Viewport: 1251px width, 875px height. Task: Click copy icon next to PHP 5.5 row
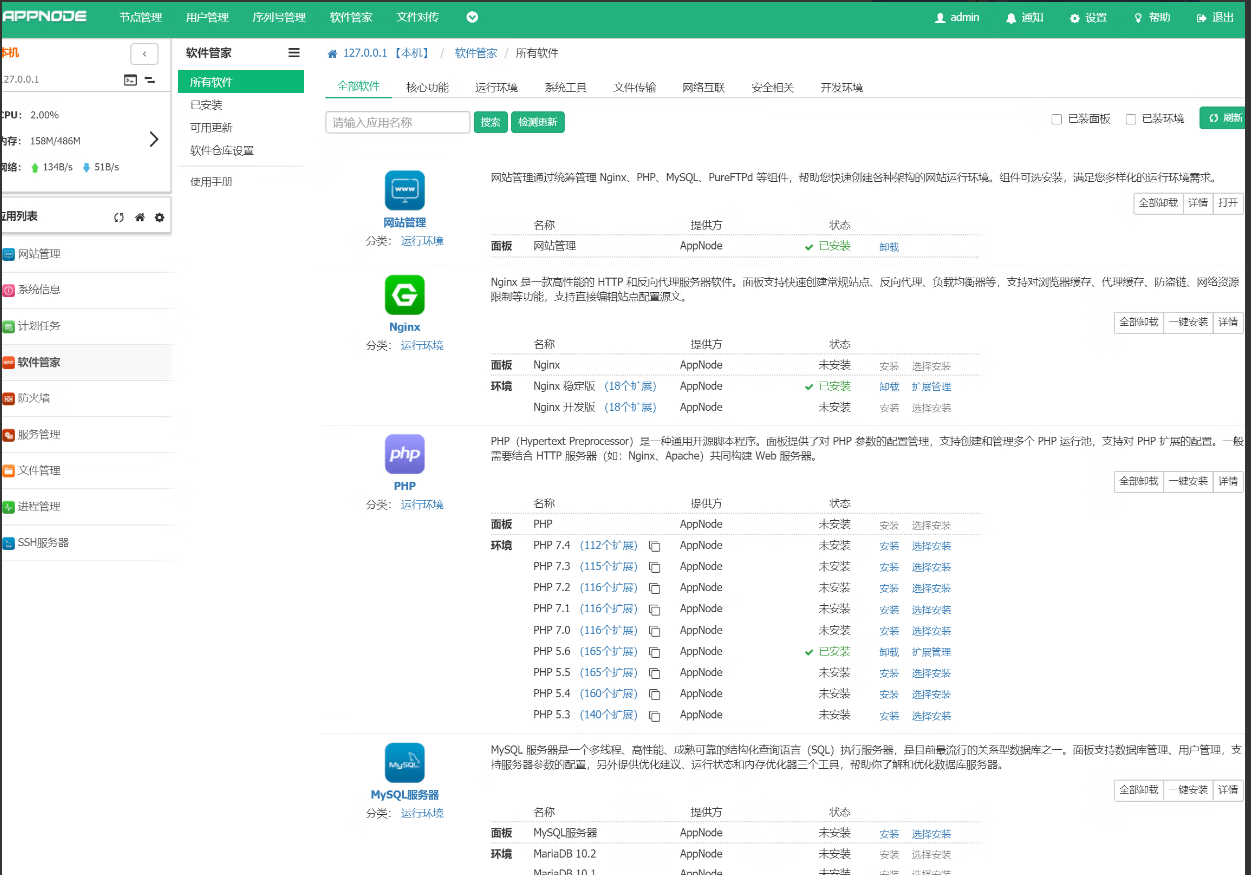pos(655,673)
